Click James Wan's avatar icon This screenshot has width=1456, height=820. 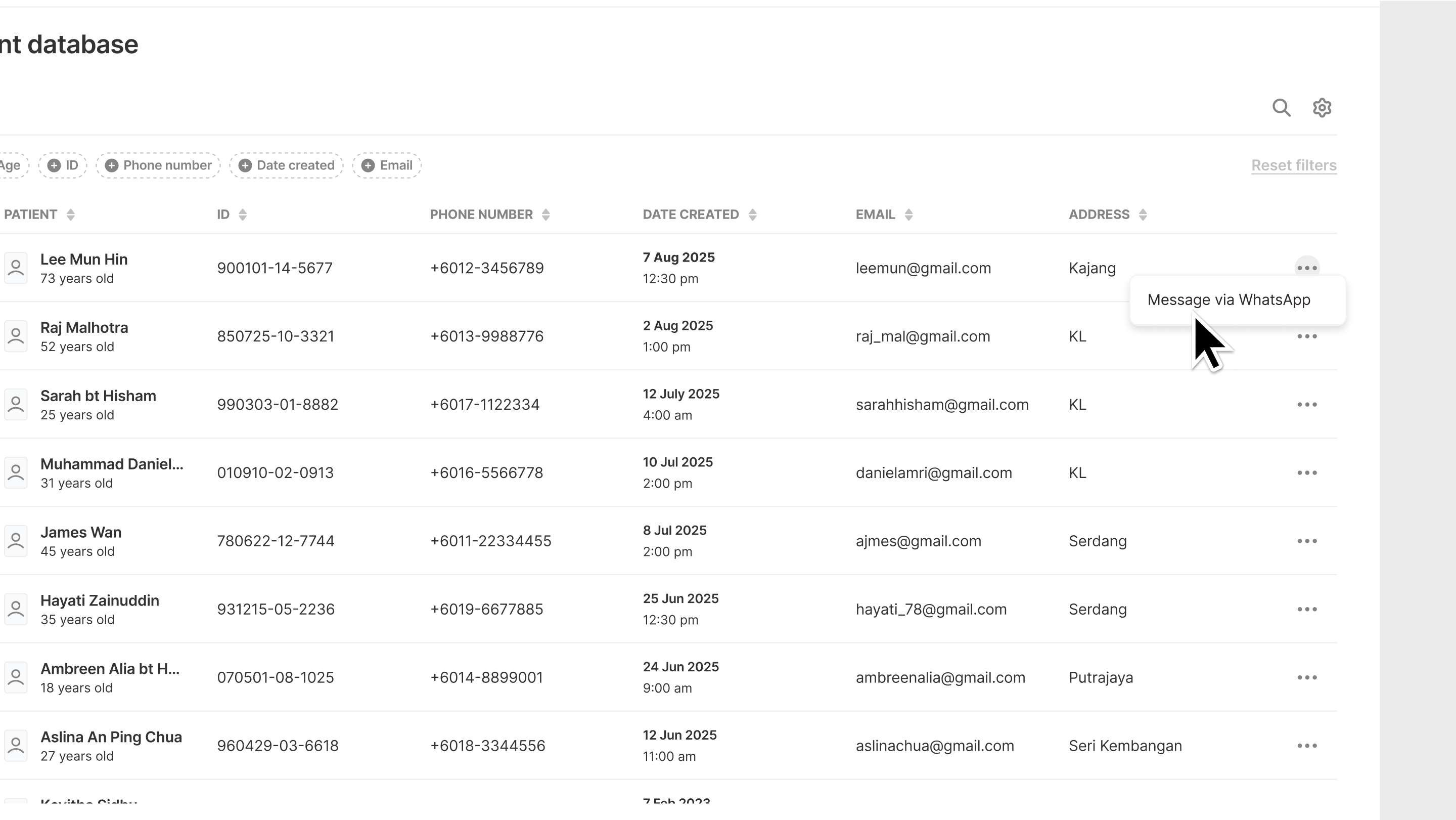pos(16,541)
